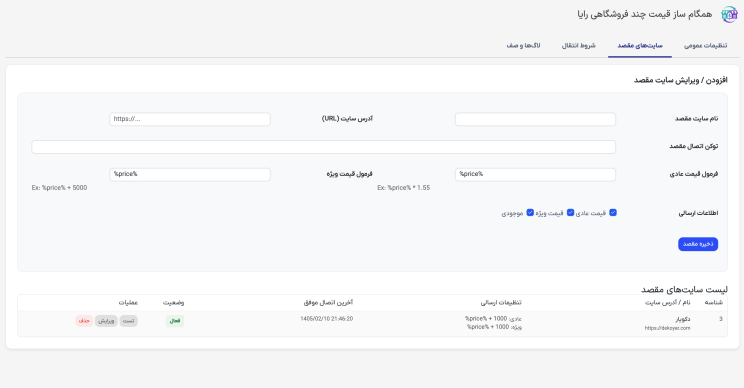
Task: Select the سایت‌های مقصد tab
Action: (640, 46)
